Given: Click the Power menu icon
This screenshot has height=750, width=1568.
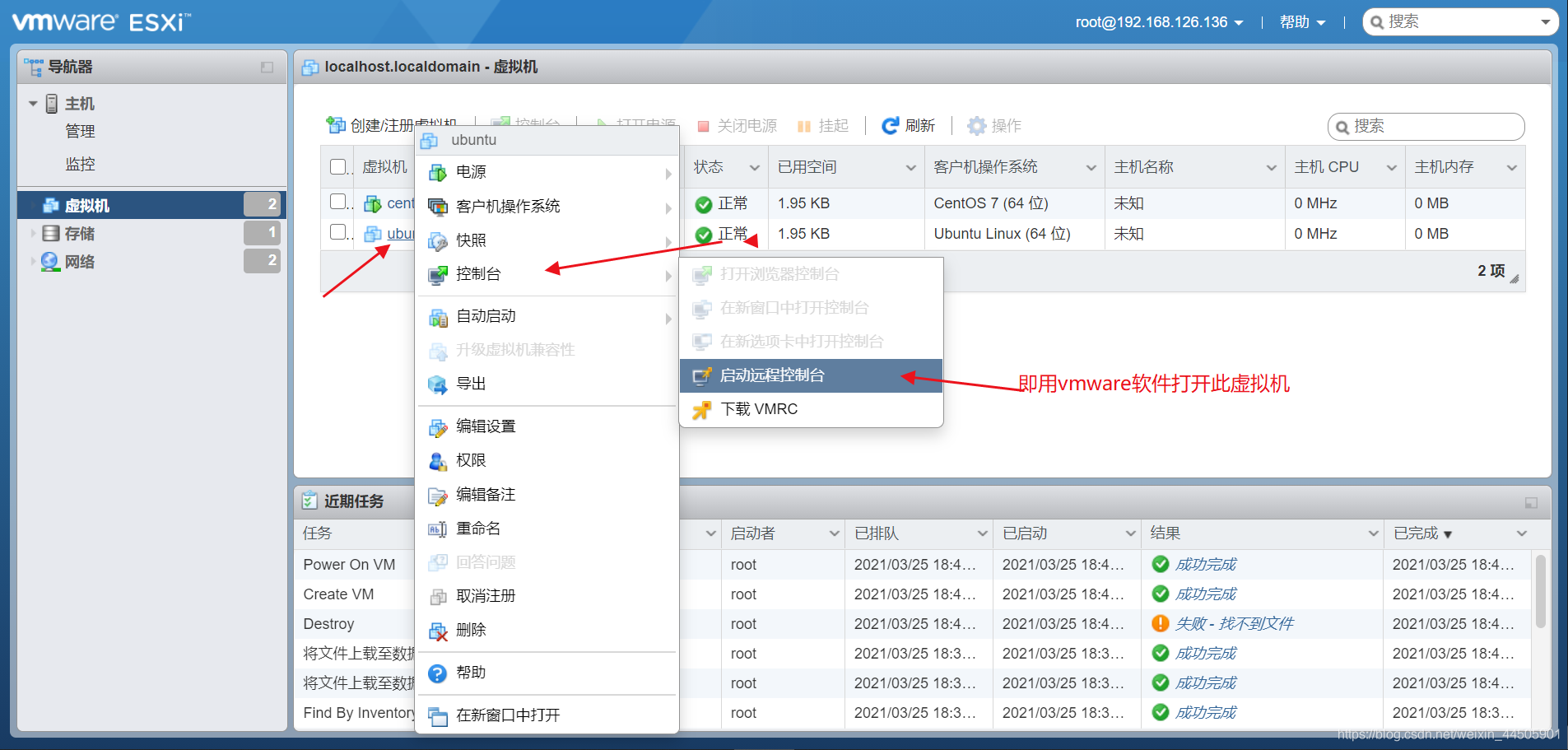Looking at the screenshot, I should pyautogui.click(x=438, y=173).
